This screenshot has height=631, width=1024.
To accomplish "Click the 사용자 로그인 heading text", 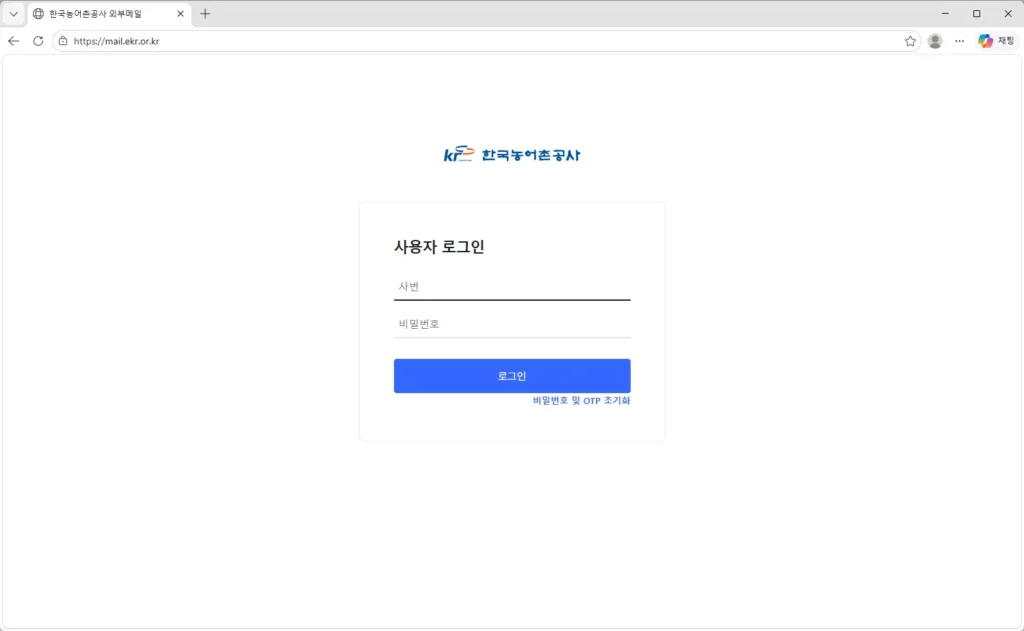I will (x=439, y=247).
